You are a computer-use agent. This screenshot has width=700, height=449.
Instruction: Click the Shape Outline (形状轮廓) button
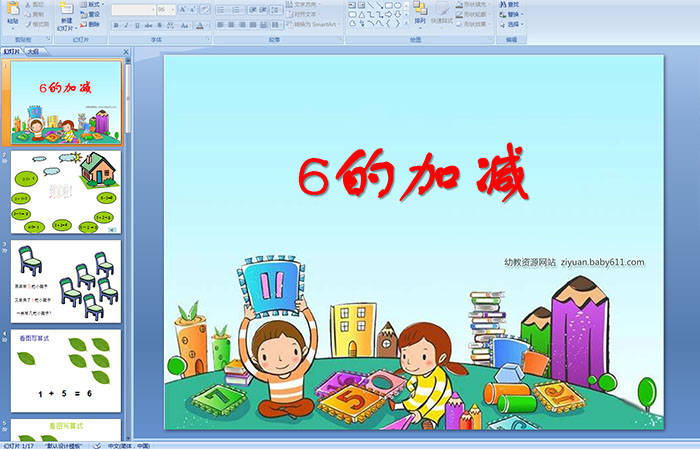473,14
